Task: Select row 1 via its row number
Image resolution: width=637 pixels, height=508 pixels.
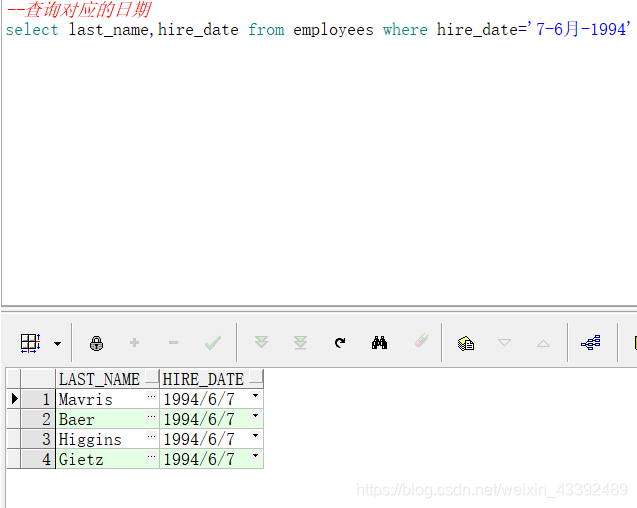Action: click(38, 399)
